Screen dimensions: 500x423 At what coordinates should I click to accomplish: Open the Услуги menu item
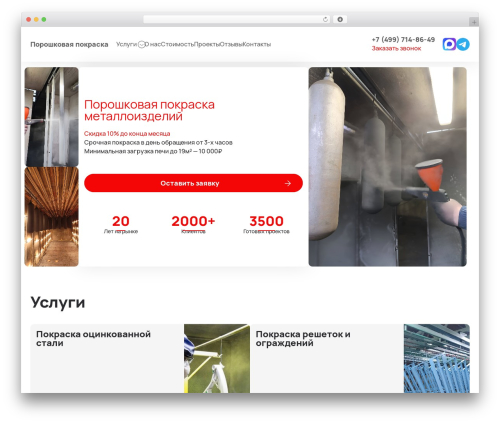point(126,44)
